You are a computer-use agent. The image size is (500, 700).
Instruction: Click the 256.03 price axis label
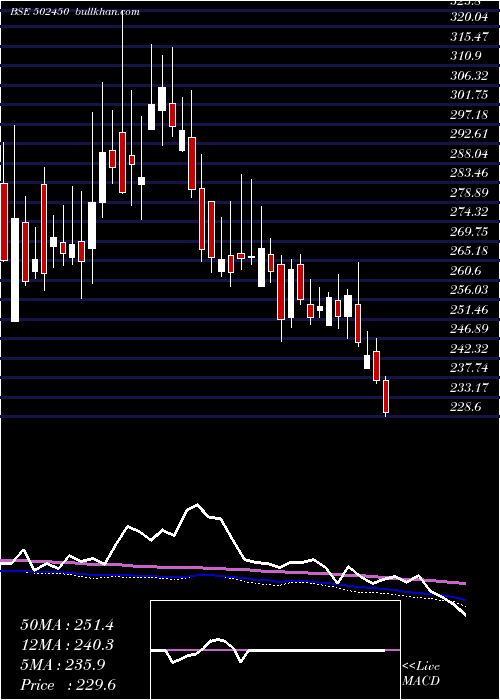469,290
